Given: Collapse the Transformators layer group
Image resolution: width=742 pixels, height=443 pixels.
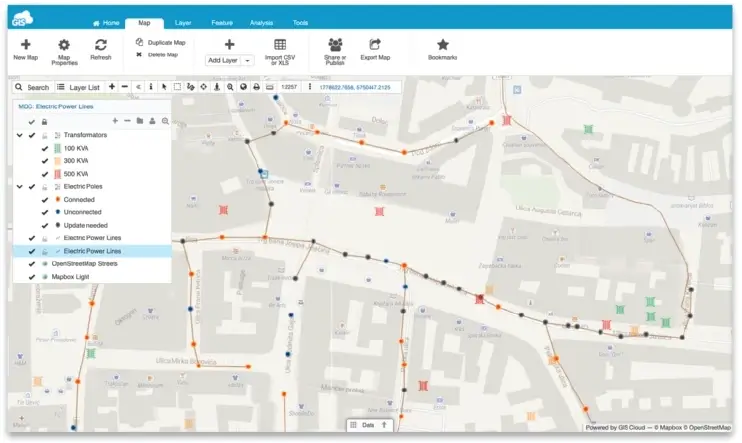Looking at the screenshot, I should [19, 134].
